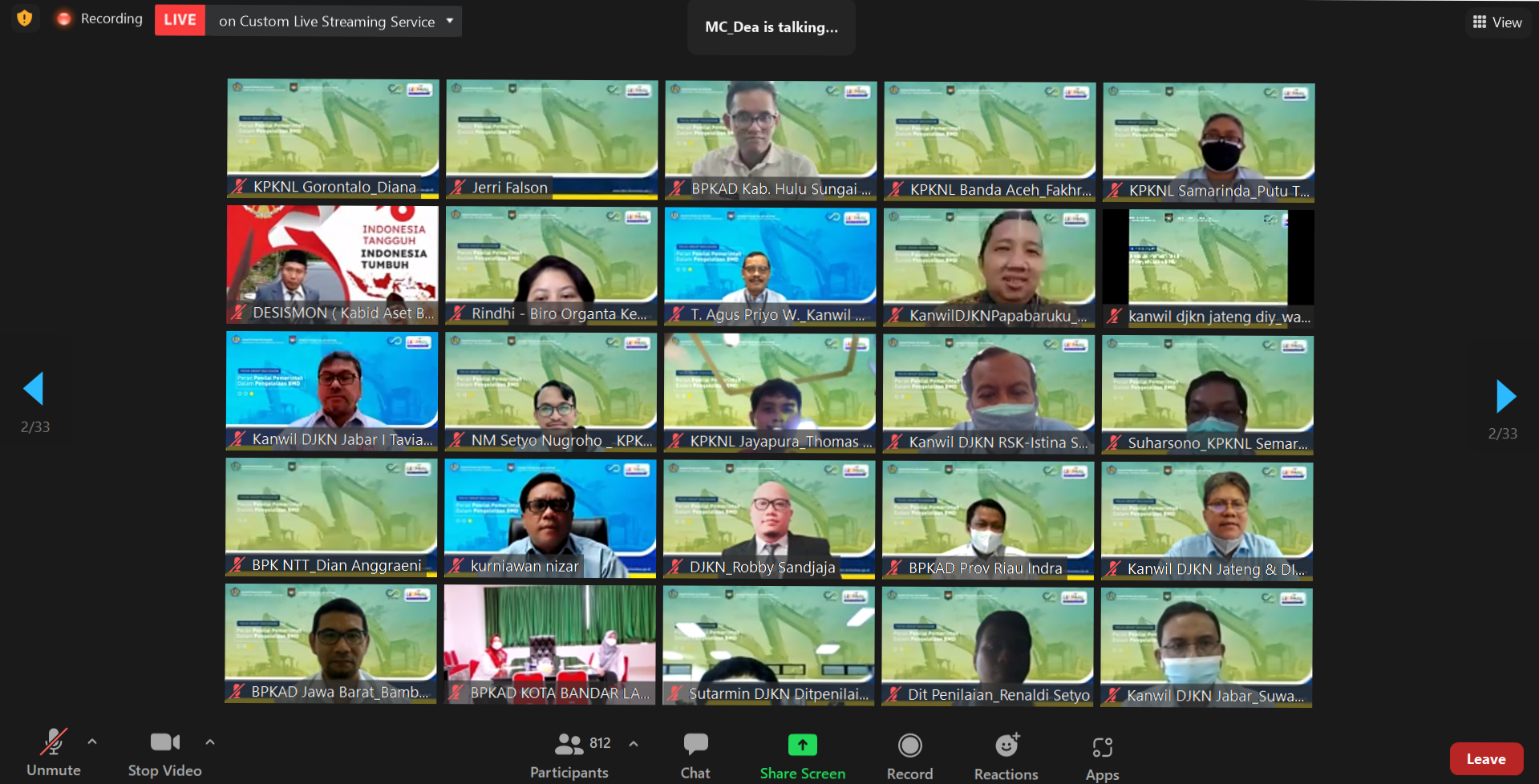
Task: Open the Reactions menu
Action: (x=1006, y=755)
